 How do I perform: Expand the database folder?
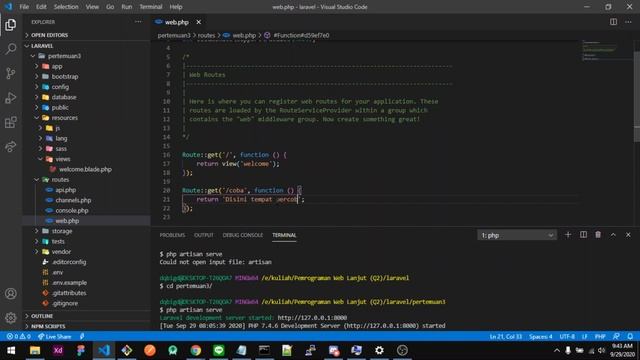(87, 97)
